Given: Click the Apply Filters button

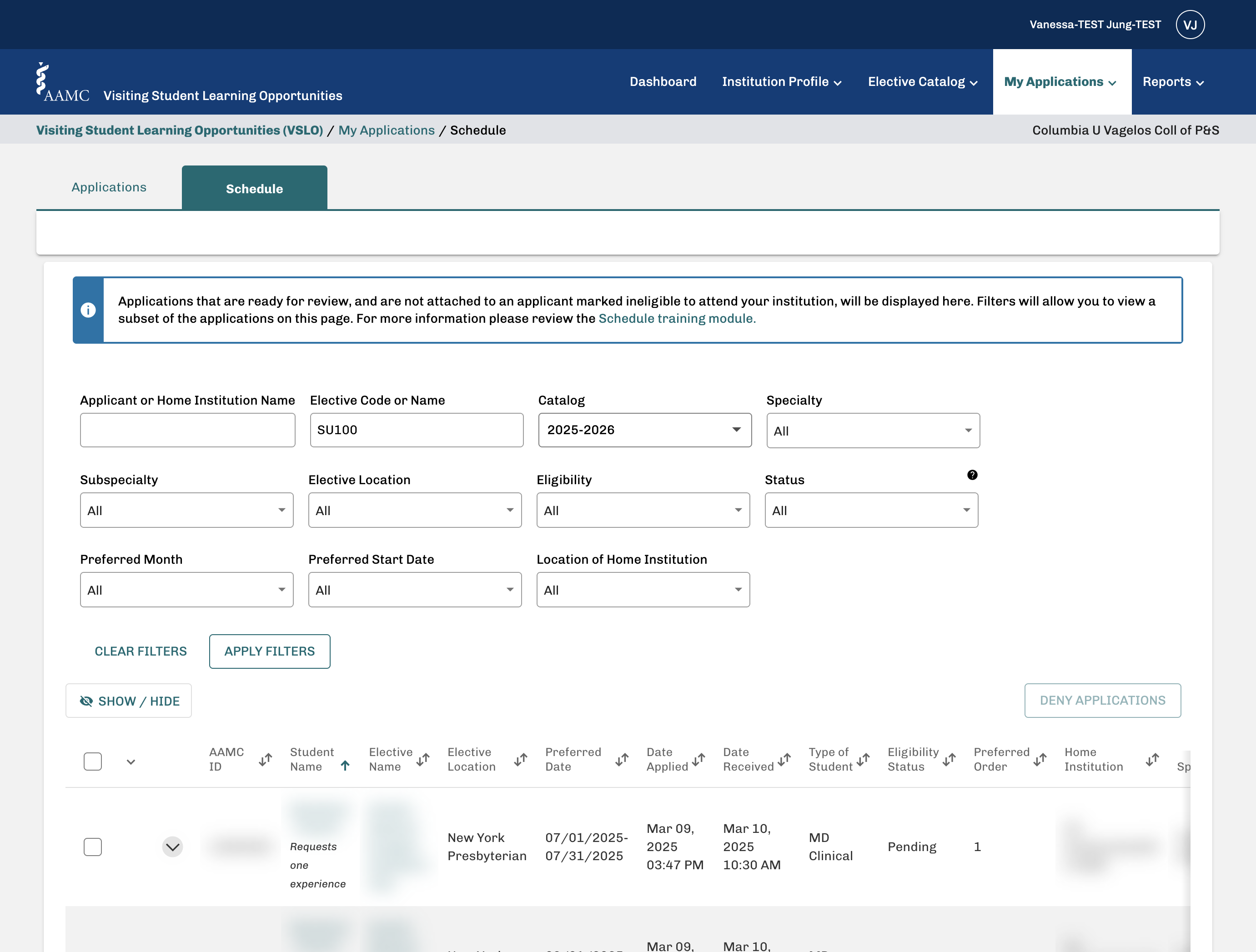Looking at the screenshot, I should (270, 651).
